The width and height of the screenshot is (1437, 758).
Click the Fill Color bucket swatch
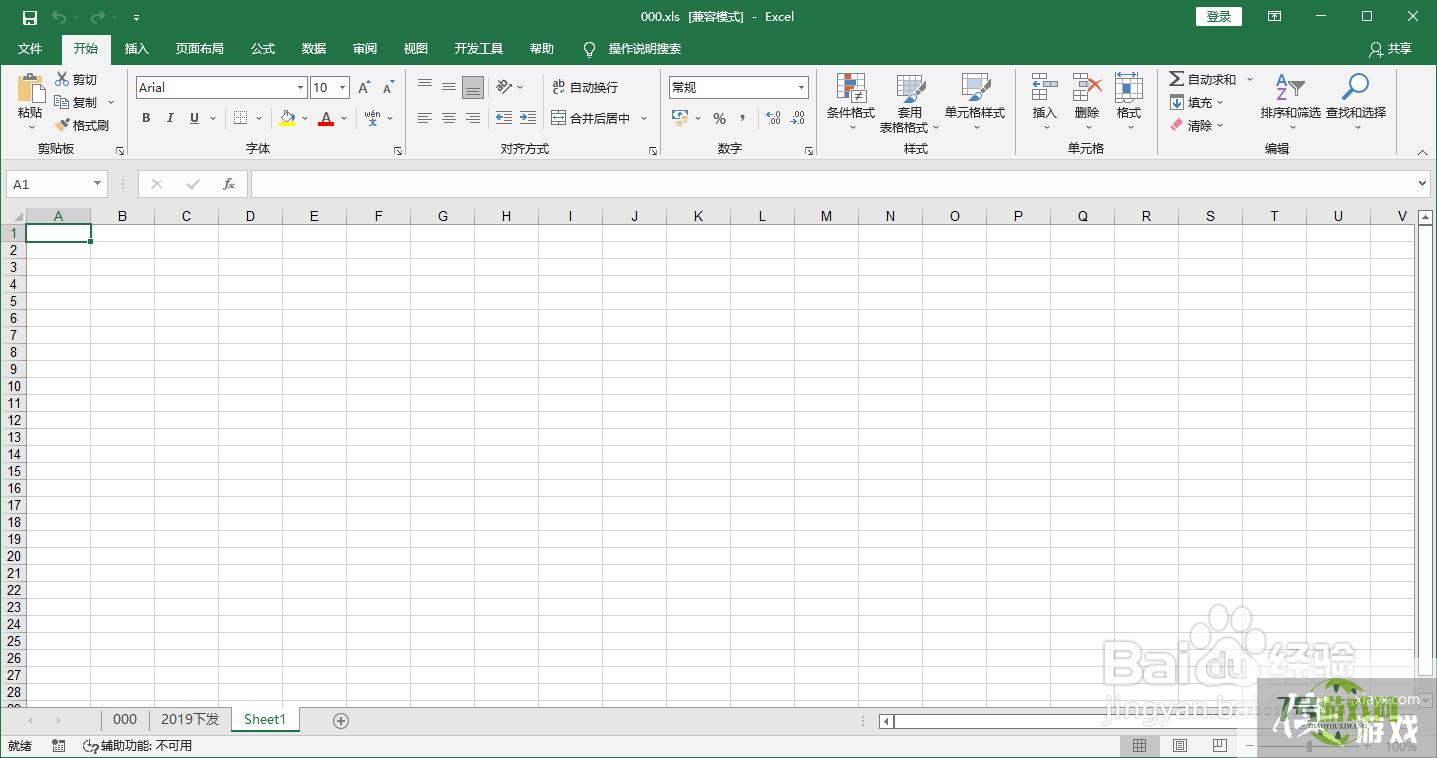288,118
